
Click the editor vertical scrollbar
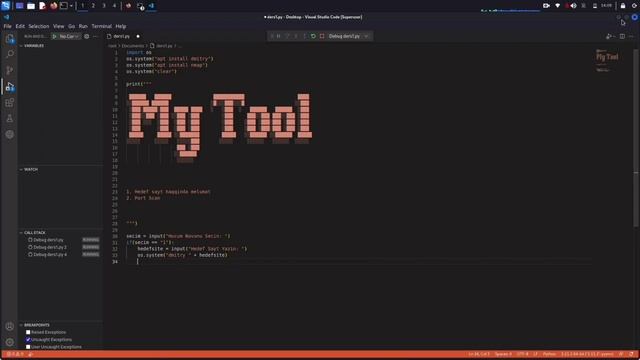(636, 139)
